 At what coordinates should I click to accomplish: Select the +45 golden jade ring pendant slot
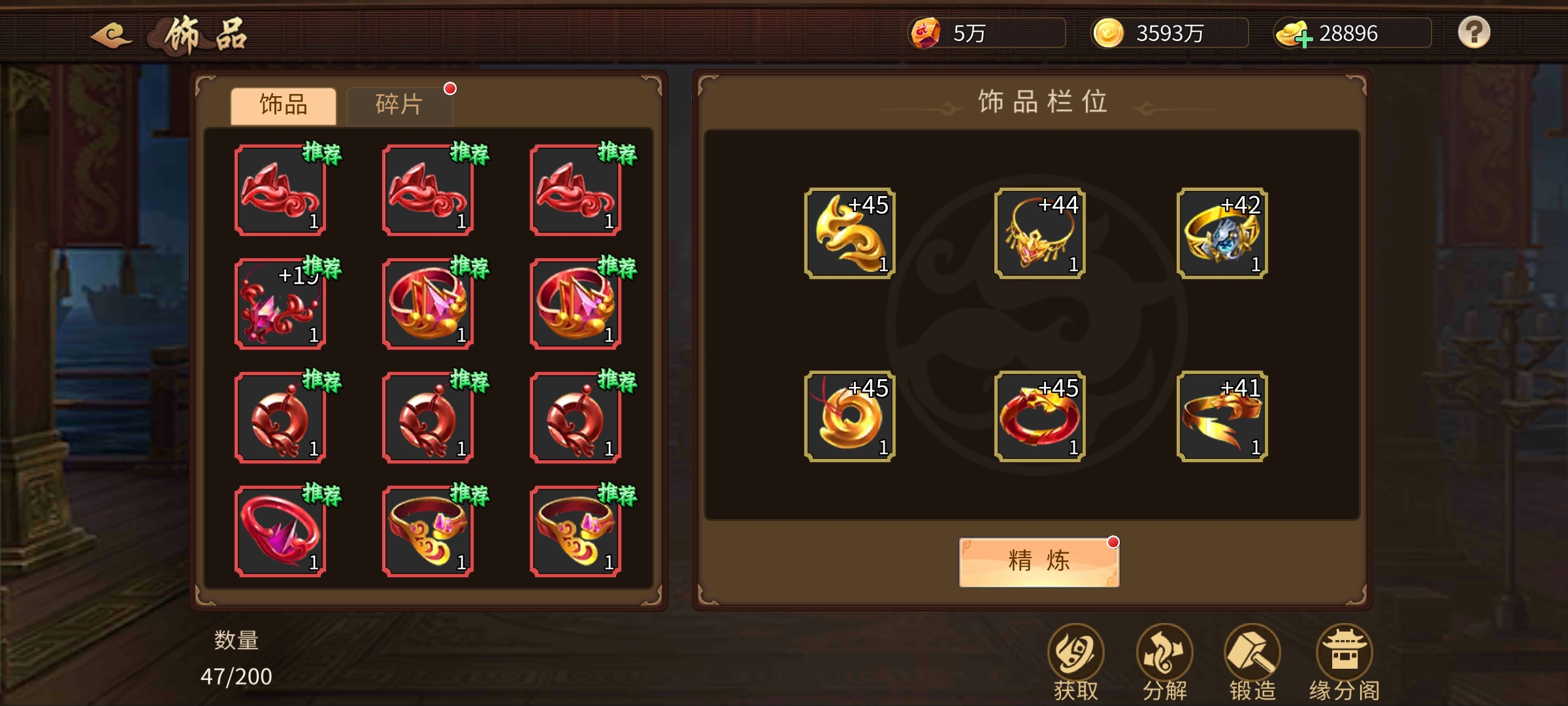point(849,416)
